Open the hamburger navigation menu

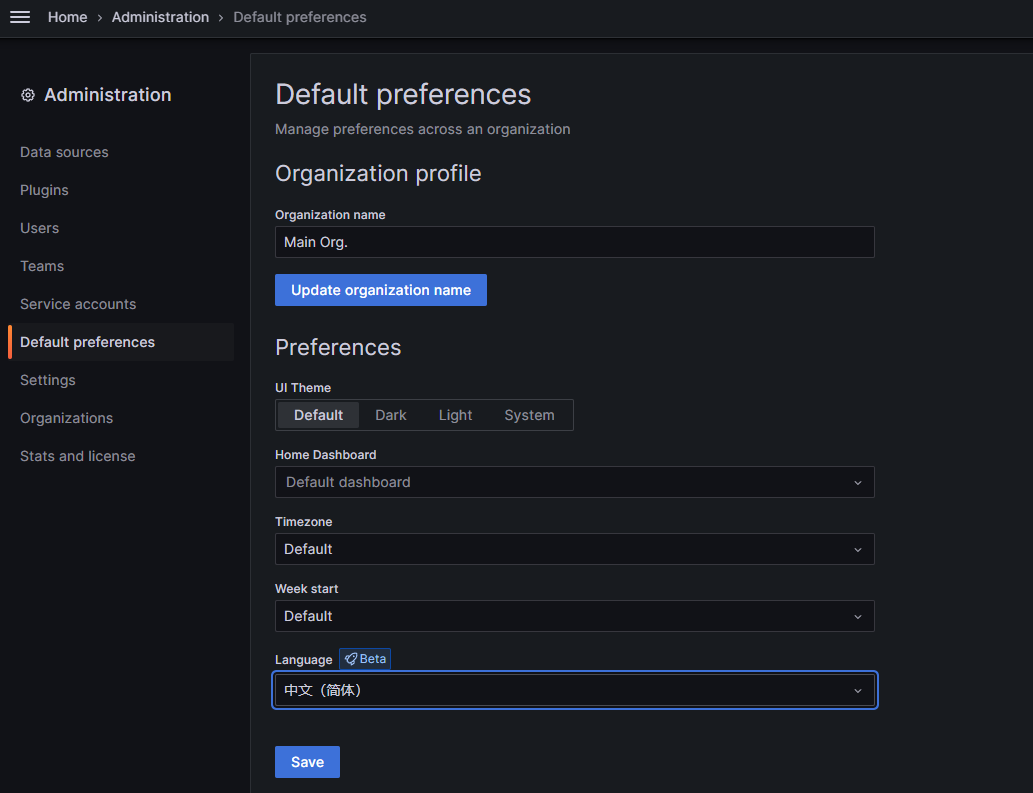(x=20, y=17)
